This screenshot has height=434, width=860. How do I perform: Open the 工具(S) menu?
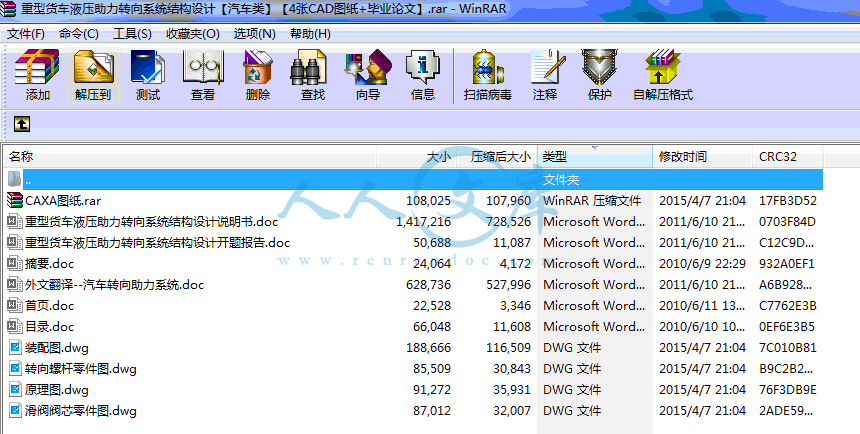132,34
